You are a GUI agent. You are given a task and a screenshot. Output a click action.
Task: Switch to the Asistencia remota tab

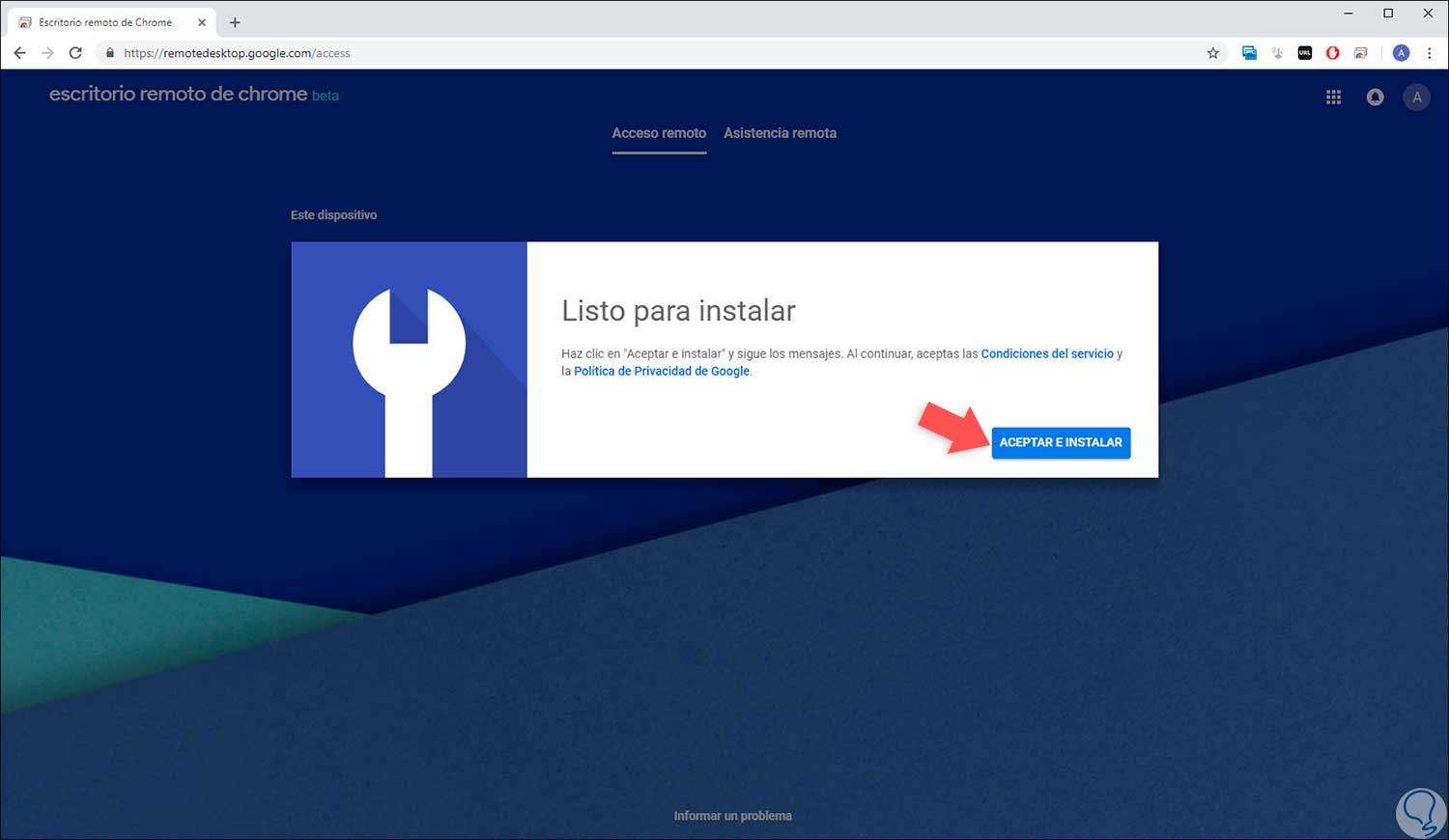[781, 133]
